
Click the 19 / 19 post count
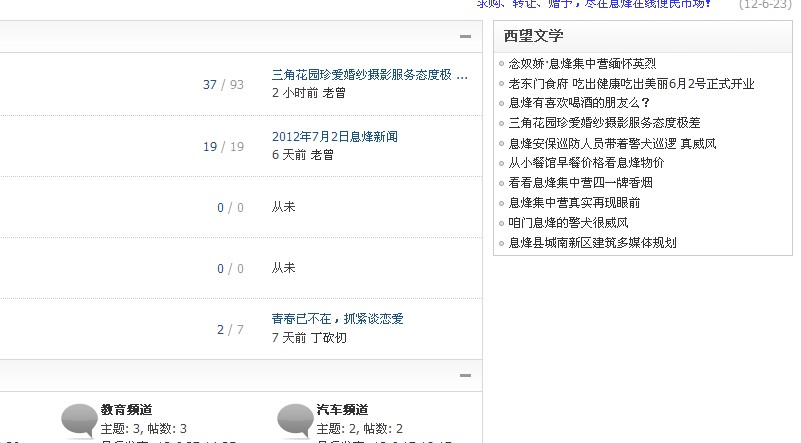coord(223,147)
